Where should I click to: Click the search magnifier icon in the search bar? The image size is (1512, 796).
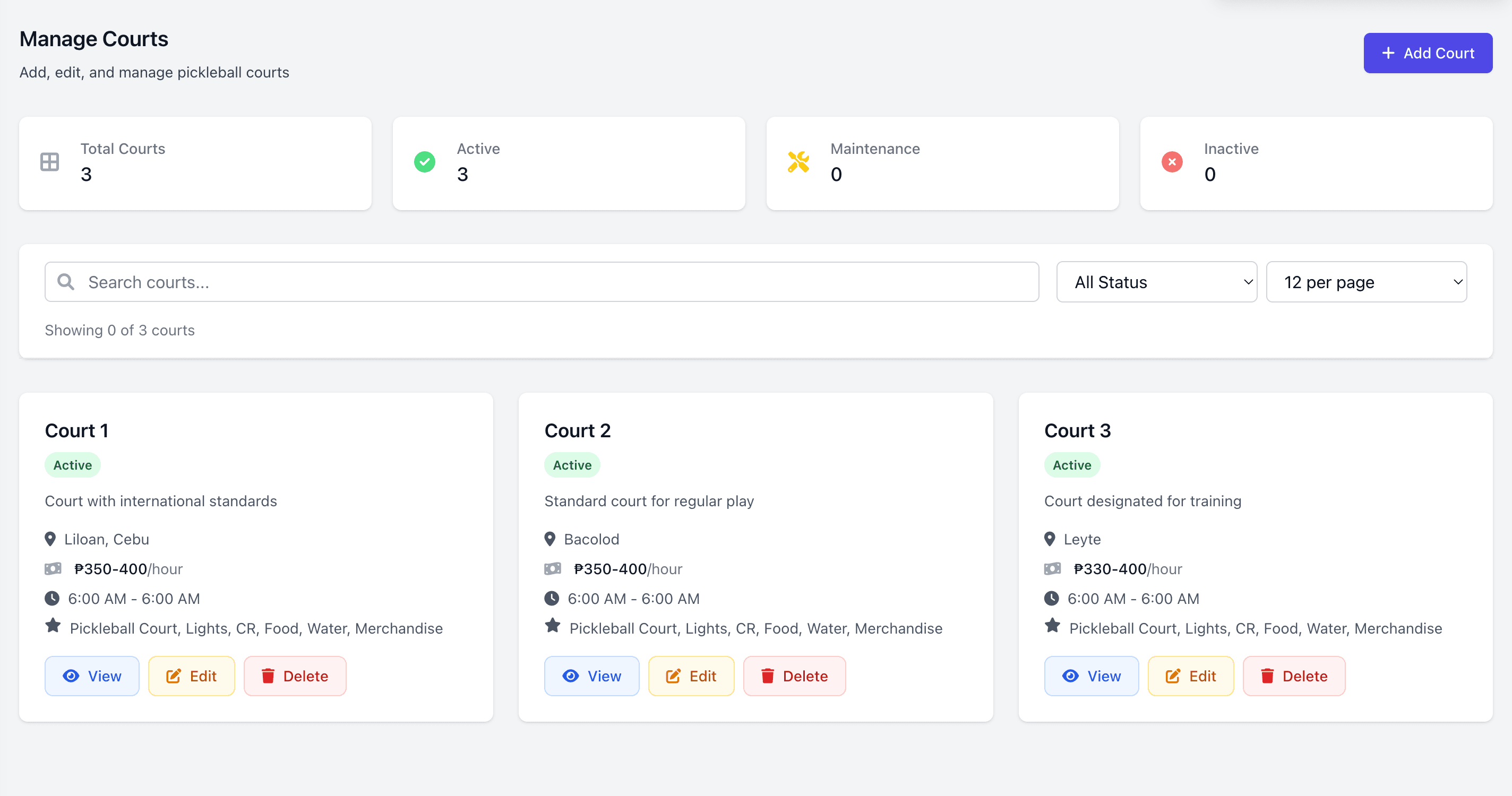tap(65, 282)
